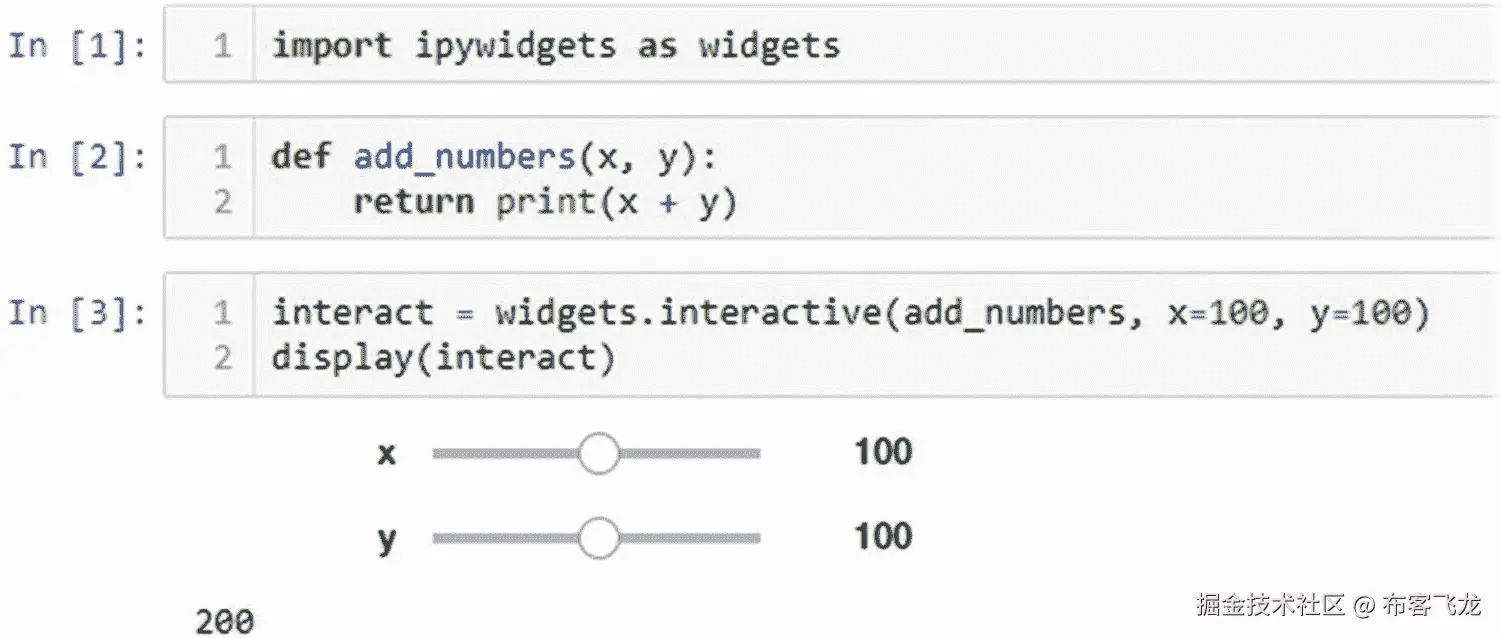Click the x slider track

500,453
